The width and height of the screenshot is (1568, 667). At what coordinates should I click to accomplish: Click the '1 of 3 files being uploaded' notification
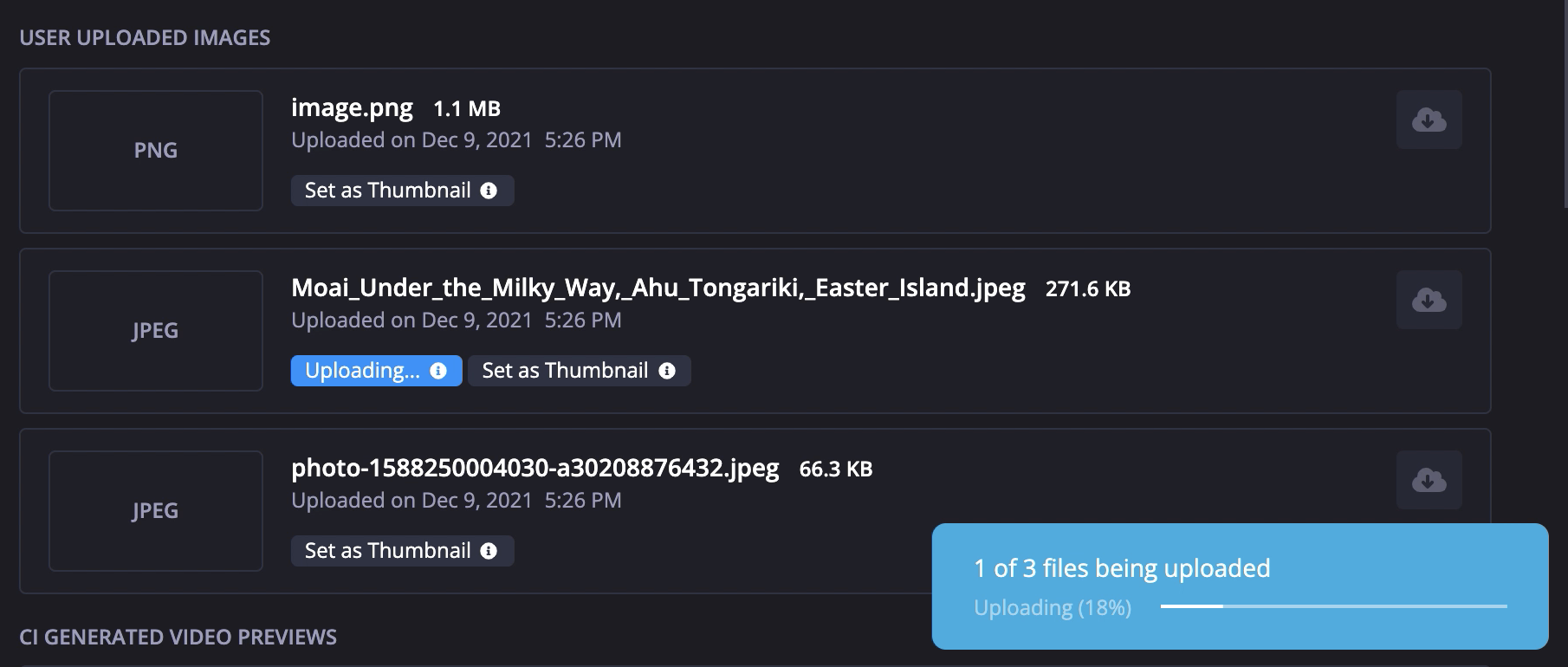pyautogui.click(x=1240, y=586)
